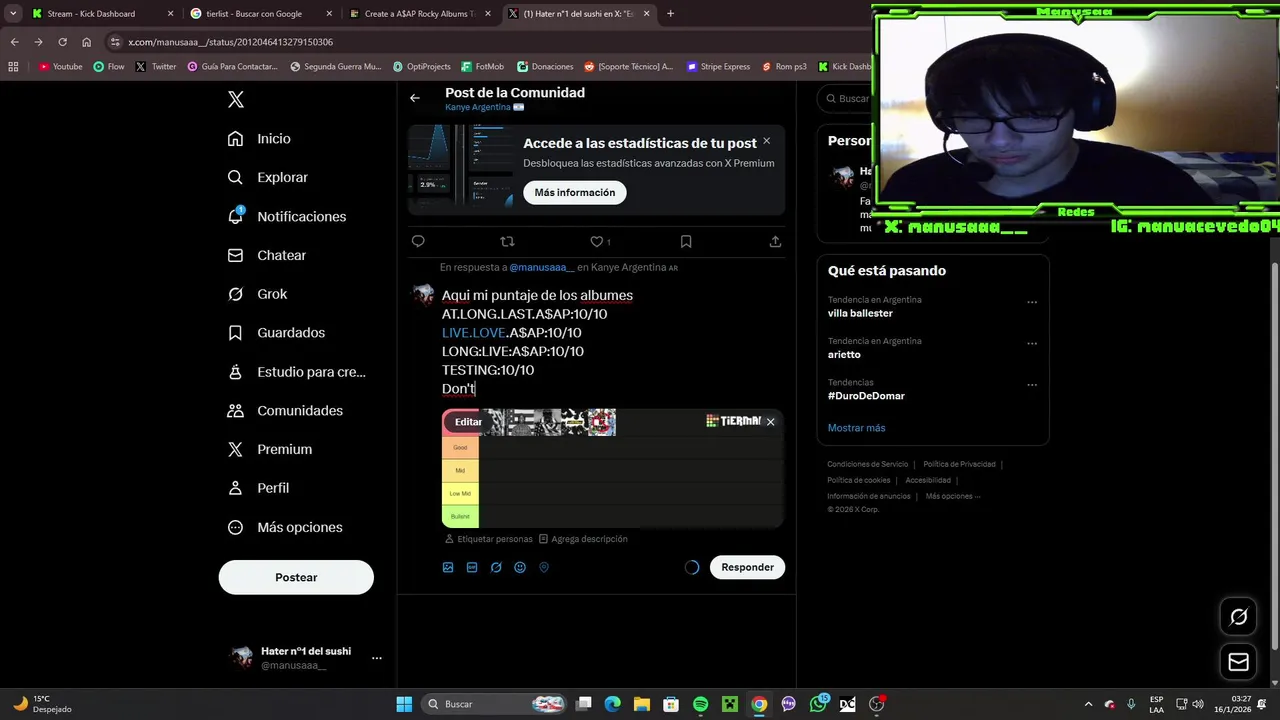Screen dimensions: 1280x720
Task: Open WhatsApp from taskbar
Action: 818,704
